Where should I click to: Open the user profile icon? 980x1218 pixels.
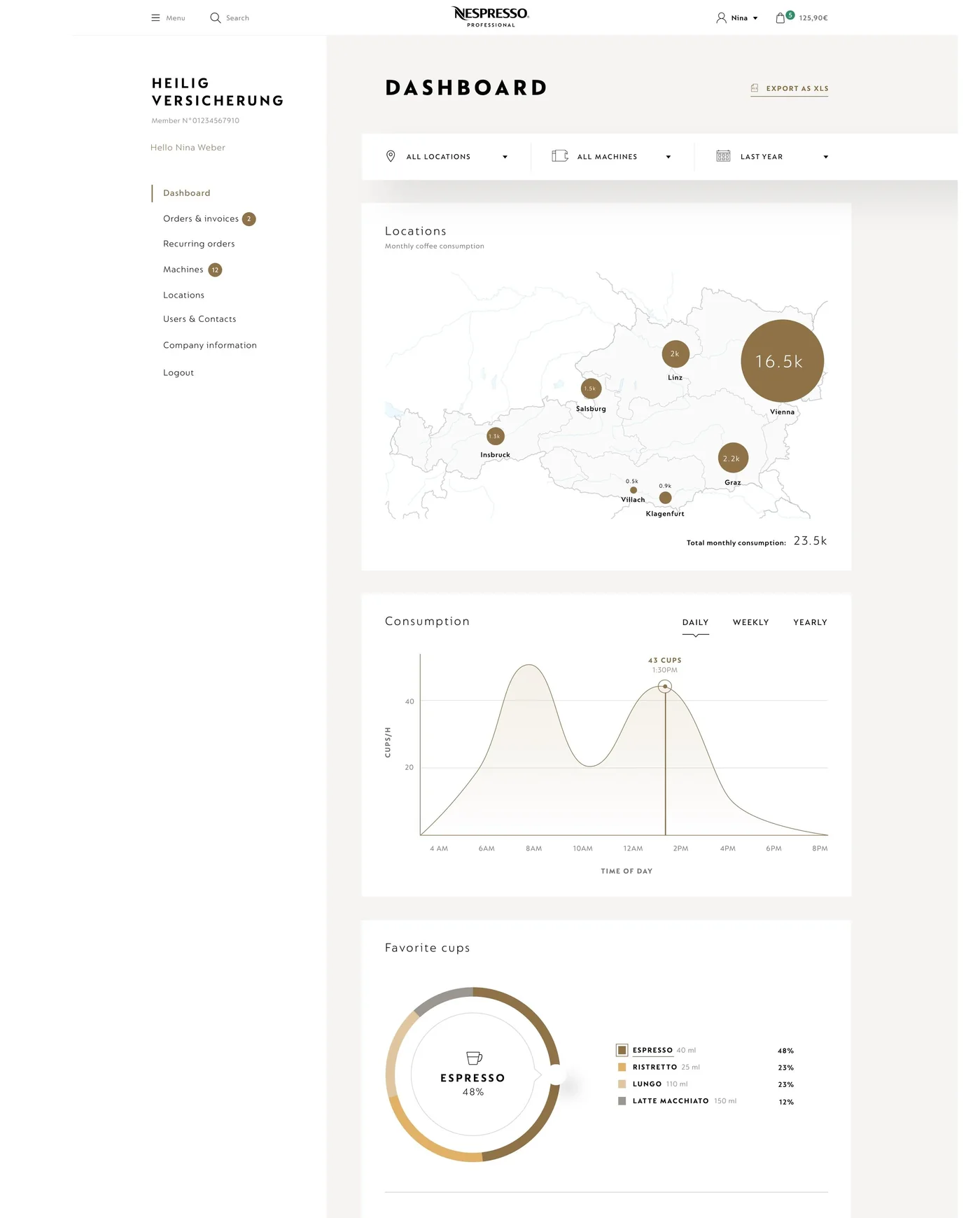tap(721, 17)
